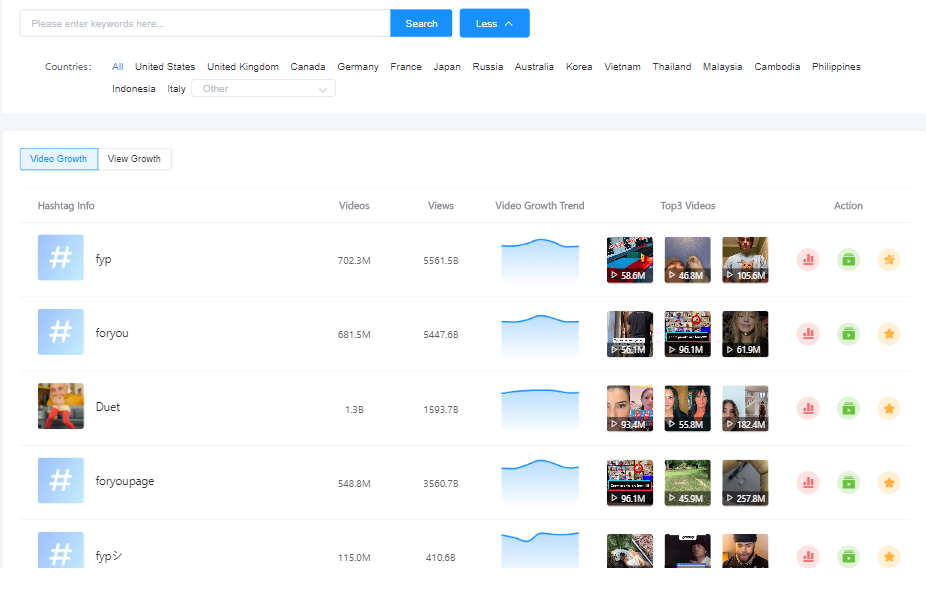926x597 pixels.
Task: Click the hashtag icon next to fyp
Action: pos(61,257)
